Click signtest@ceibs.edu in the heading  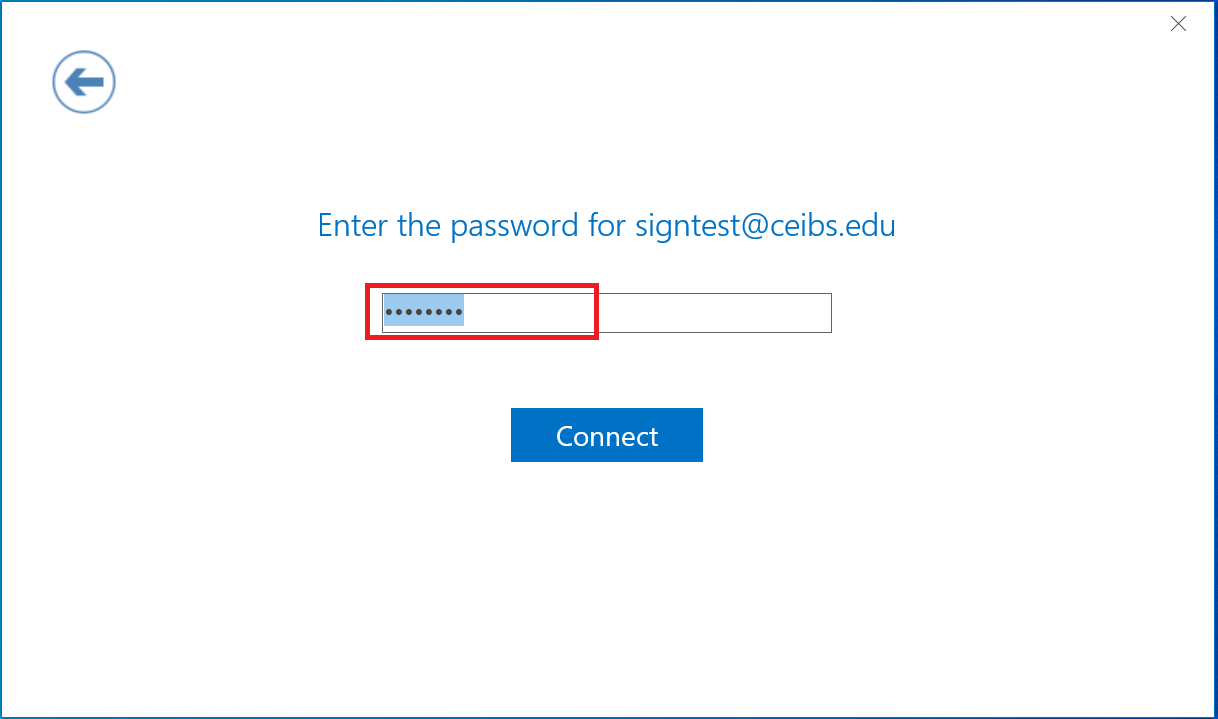coord(765,225)
